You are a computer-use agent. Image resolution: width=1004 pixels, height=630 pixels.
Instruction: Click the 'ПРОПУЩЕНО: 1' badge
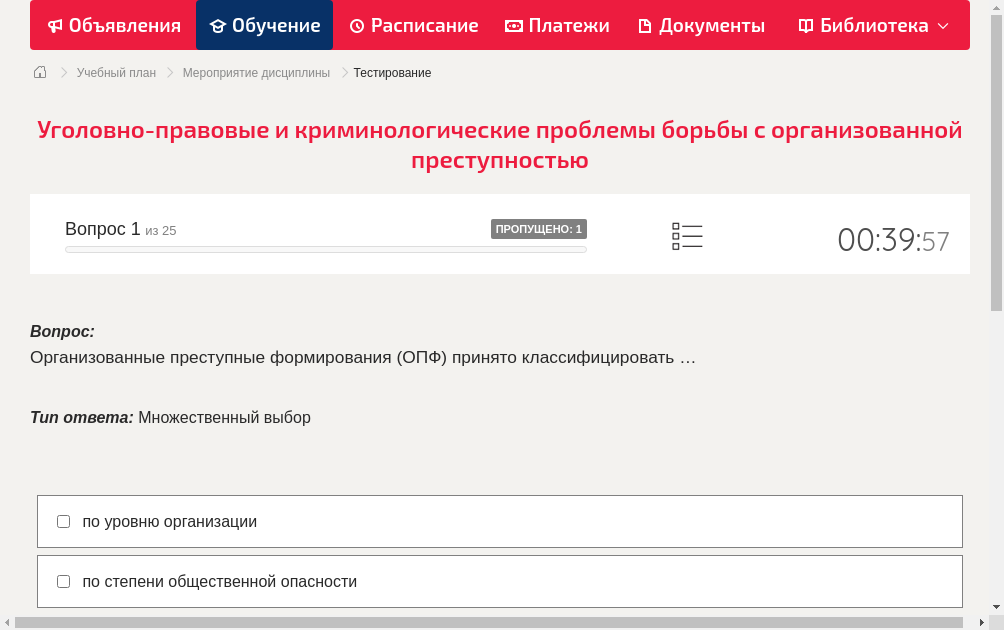point(538,228)
